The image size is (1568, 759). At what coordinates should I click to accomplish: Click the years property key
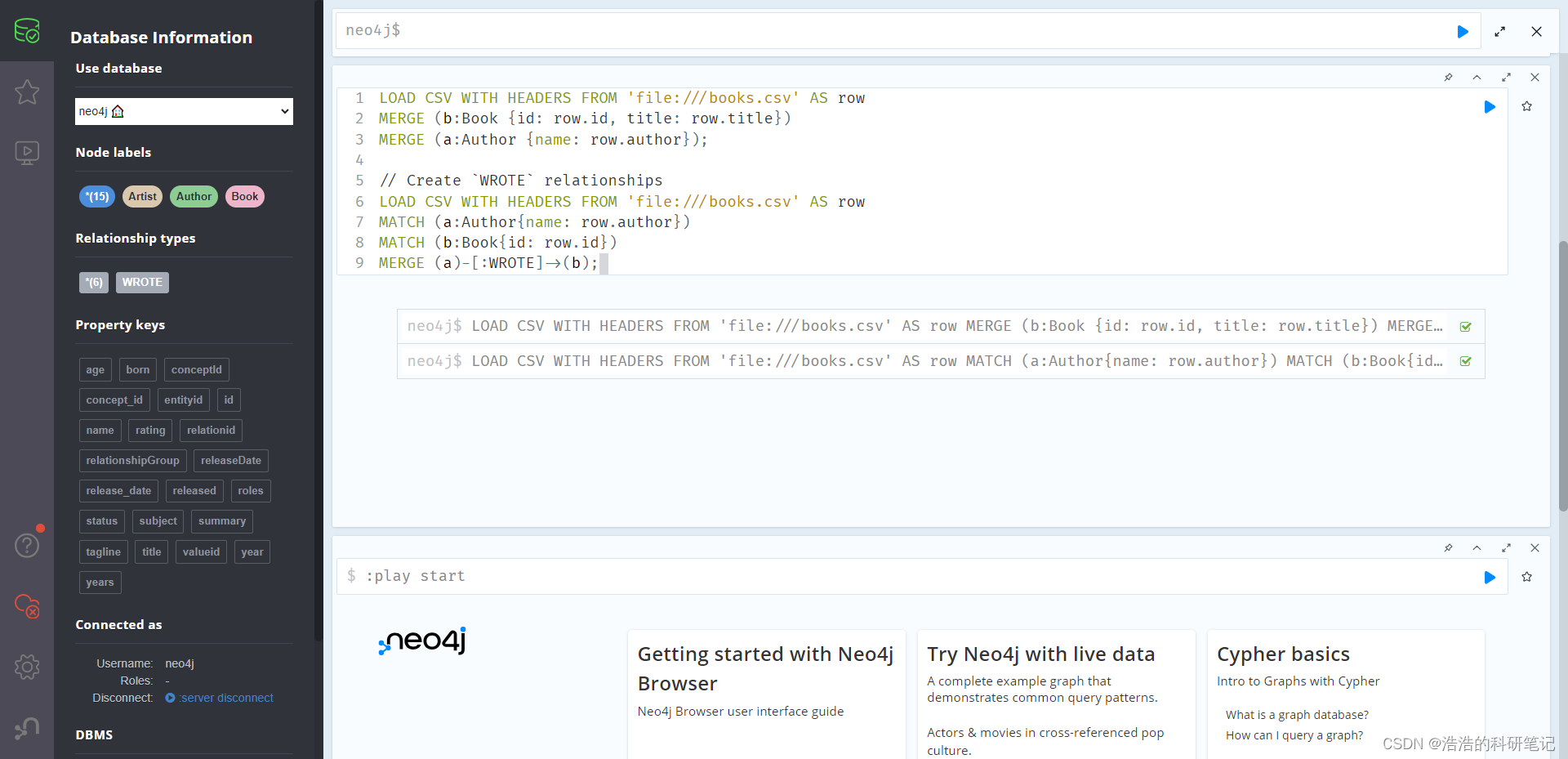(100, 582)
